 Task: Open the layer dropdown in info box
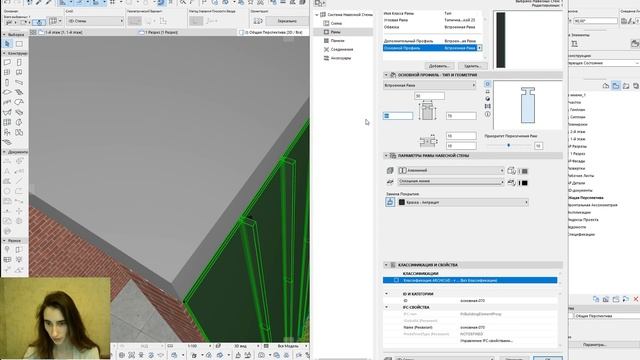pos(95,21)
